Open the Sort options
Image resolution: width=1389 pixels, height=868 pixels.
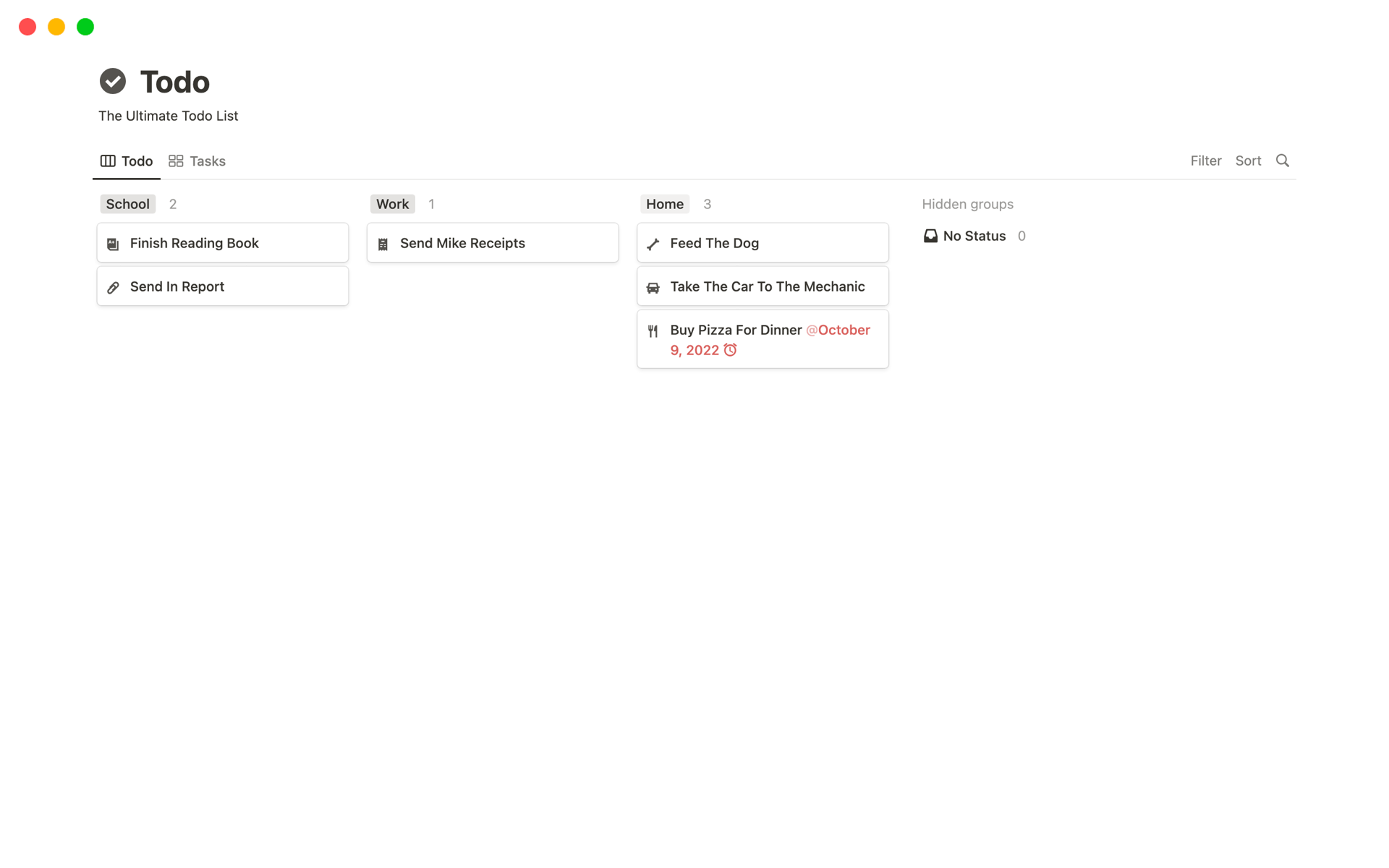1248,161
